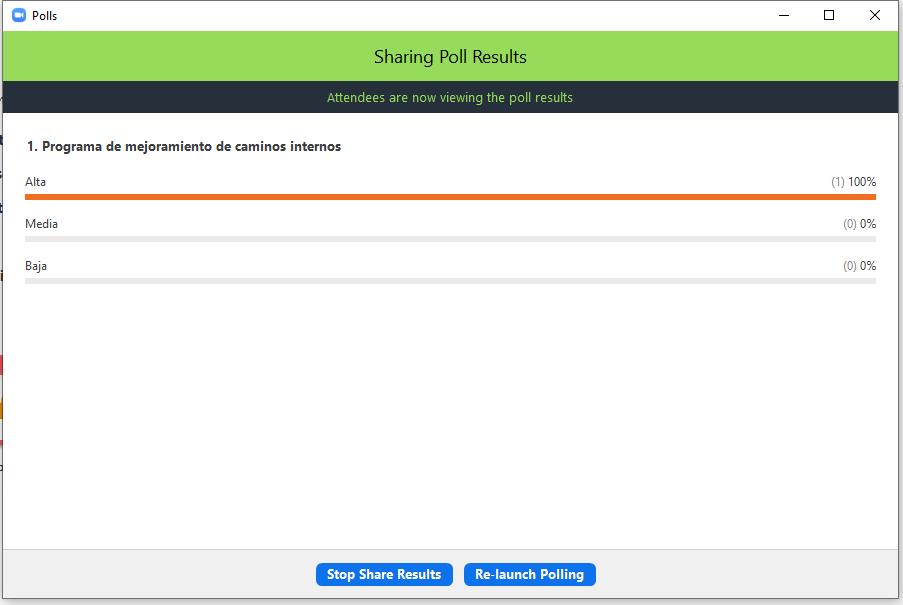This screenshot has height=605, width=903.
Task: Select the Alta option label
Action: click(36, 182)
